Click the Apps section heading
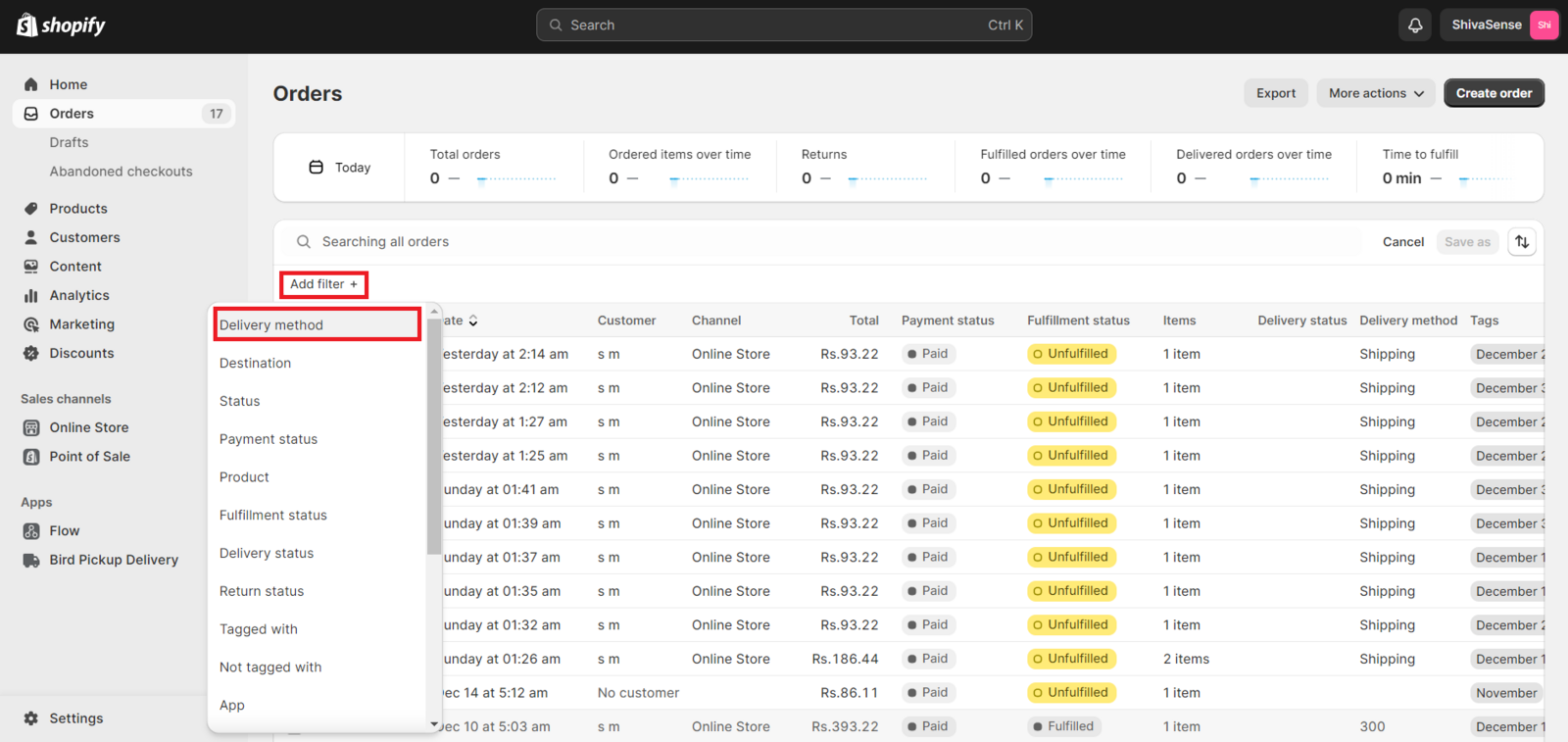Image resolution: width=1568 pixels, height=742 pixels. [36, 503]
